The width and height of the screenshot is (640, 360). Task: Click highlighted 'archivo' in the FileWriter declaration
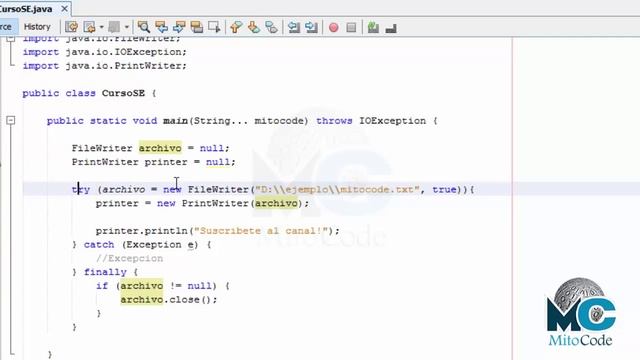160,148
